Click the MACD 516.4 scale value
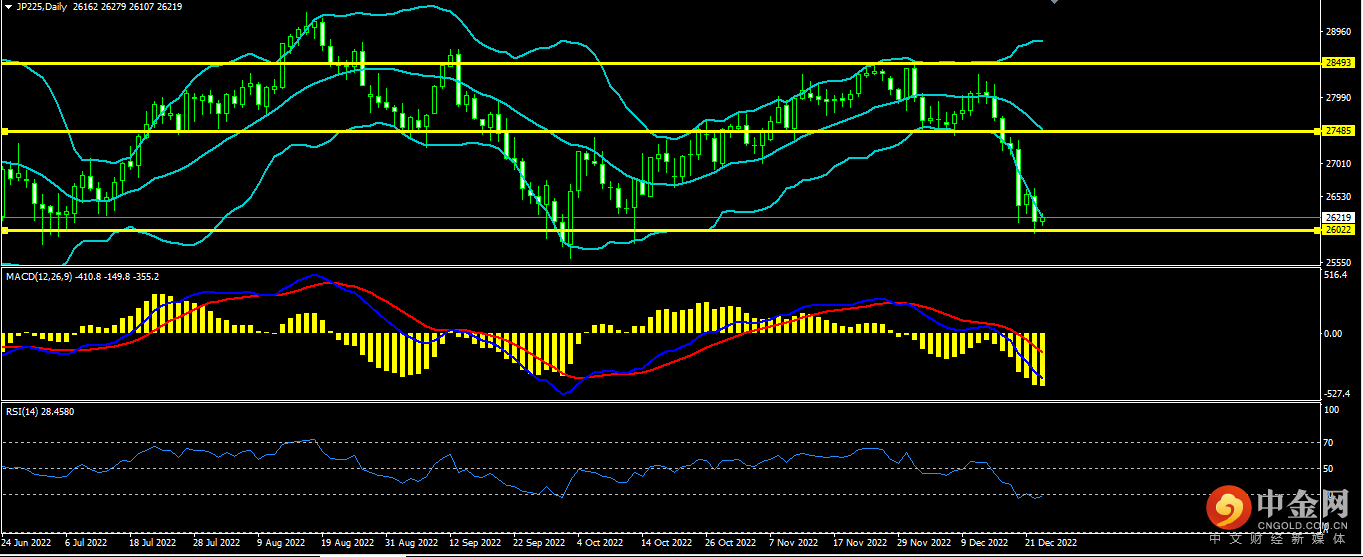Viewport: 1363px width, 557px height. pos(1334,274)
